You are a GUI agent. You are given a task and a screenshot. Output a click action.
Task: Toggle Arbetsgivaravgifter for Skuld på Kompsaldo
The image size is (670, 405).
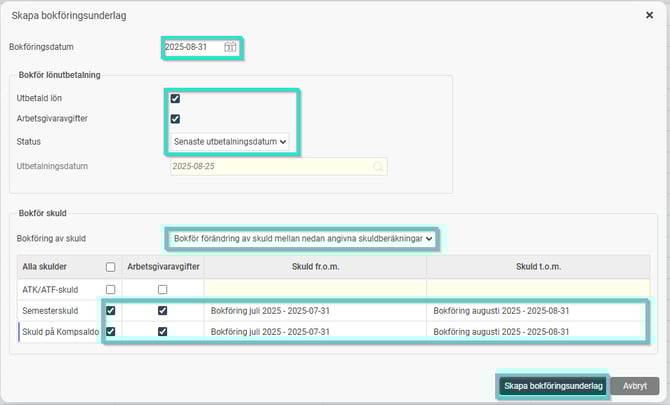coord(162,331)
